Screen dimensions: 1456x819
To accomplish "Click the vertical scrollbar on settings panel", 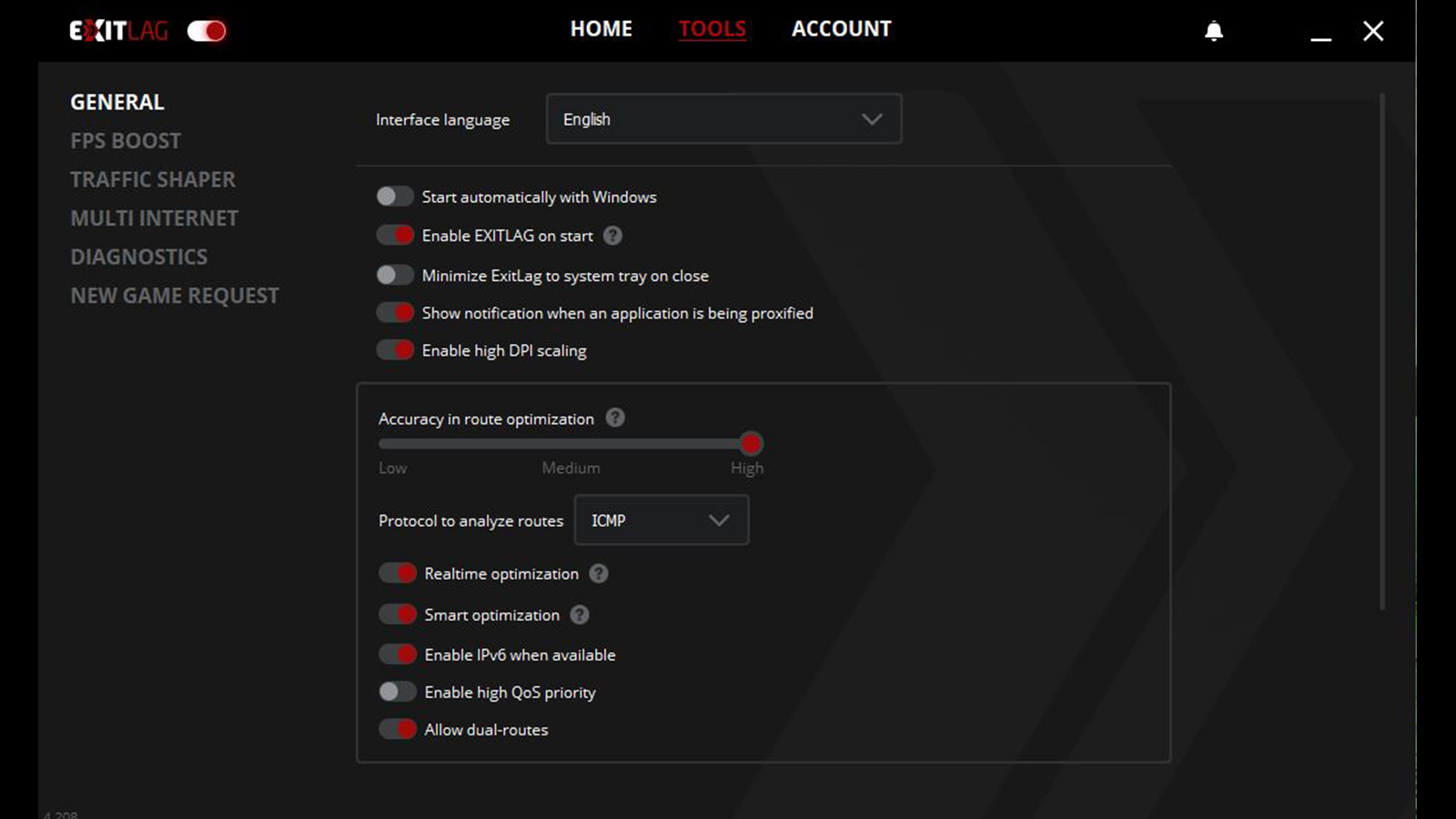I will coord(1381,351).
